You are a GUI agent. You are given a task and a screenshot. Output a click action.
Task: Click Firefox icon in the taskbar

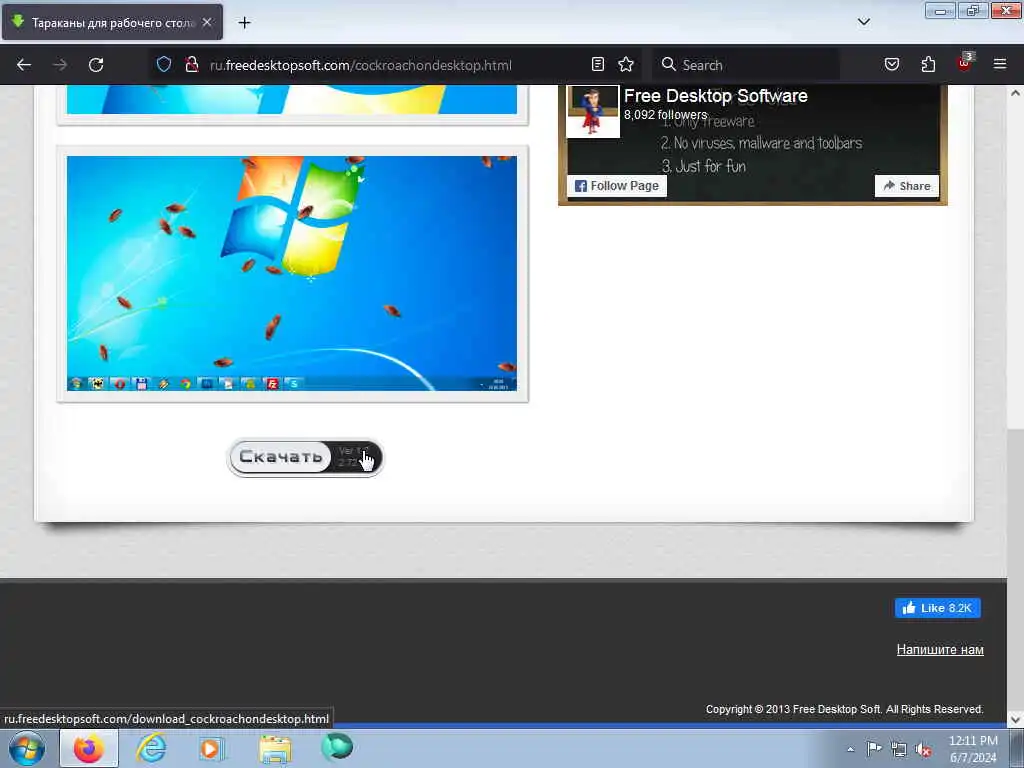point(89,748)
